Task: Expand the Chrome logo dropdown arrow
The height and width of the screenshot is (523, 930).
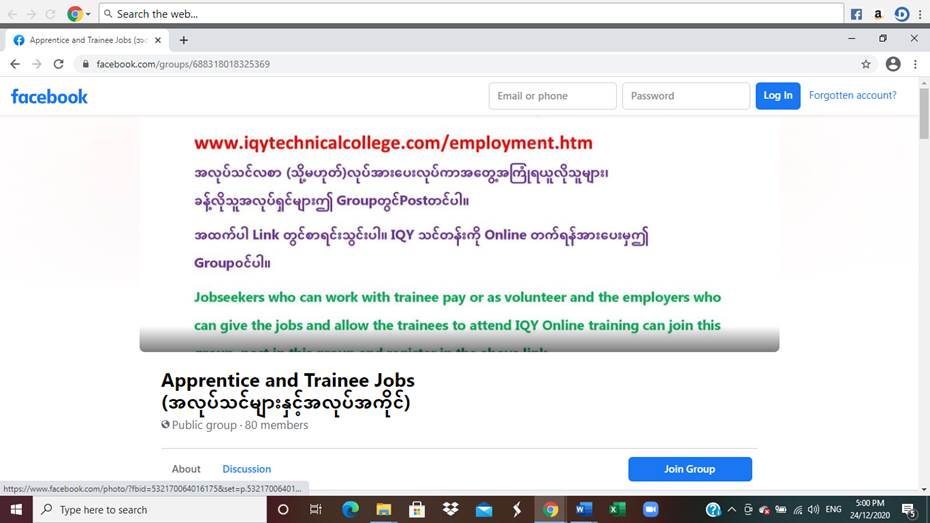Action: click(x=88, y=14)
